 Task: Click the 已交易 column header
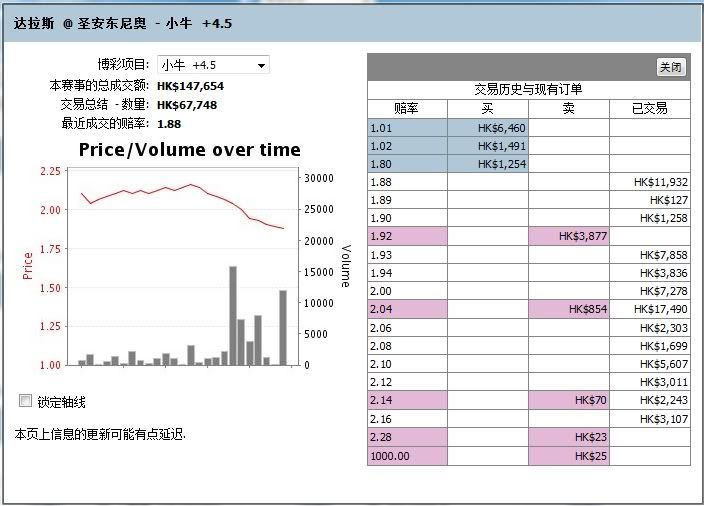coord(649,108)
